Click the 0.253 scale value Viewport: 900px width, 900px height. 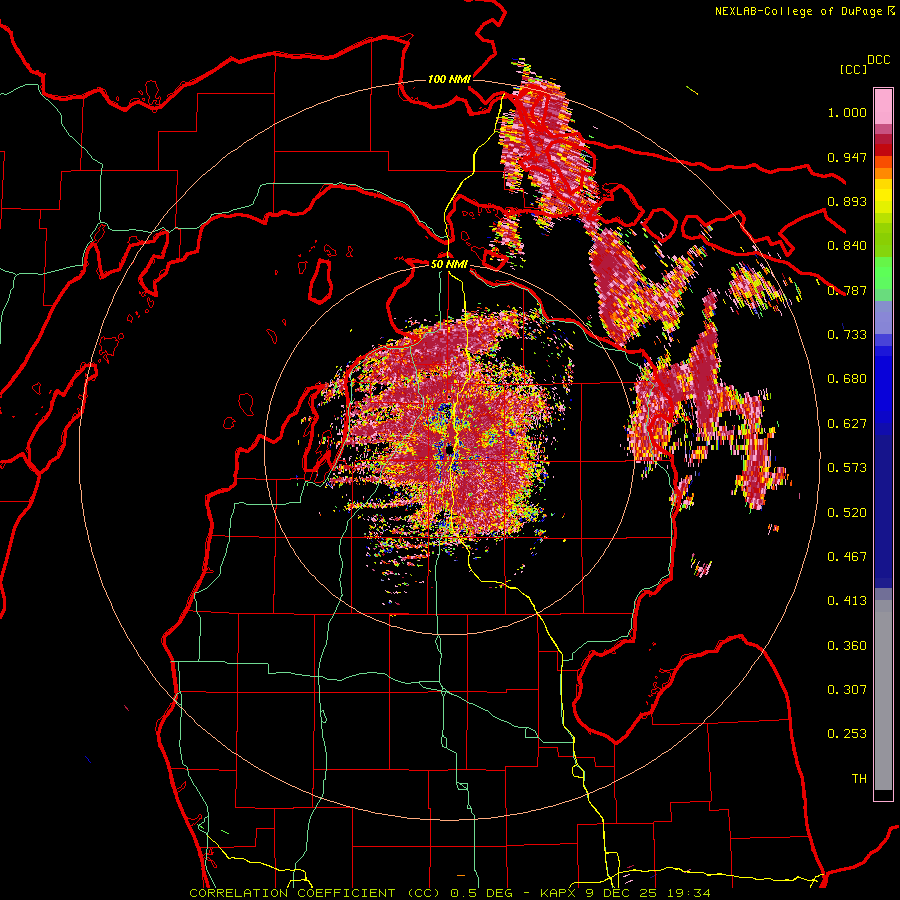(847, 734)
